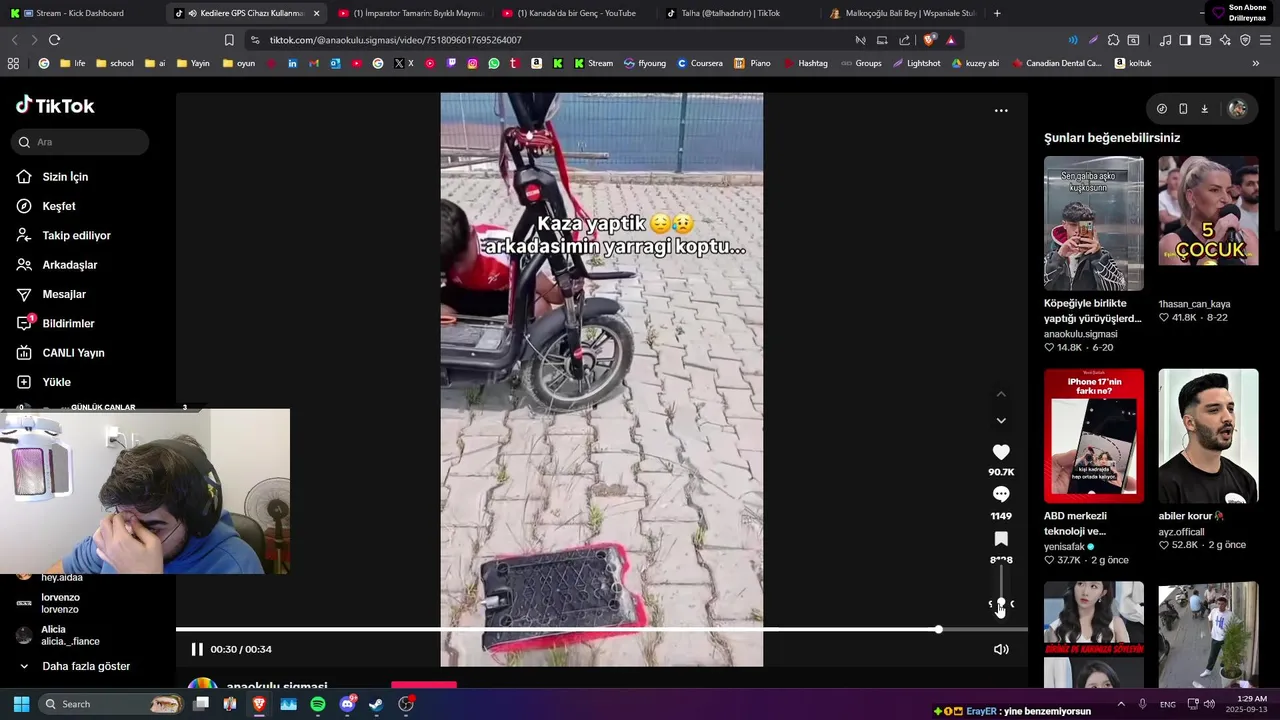Open Lightshot bookmark

916,63
